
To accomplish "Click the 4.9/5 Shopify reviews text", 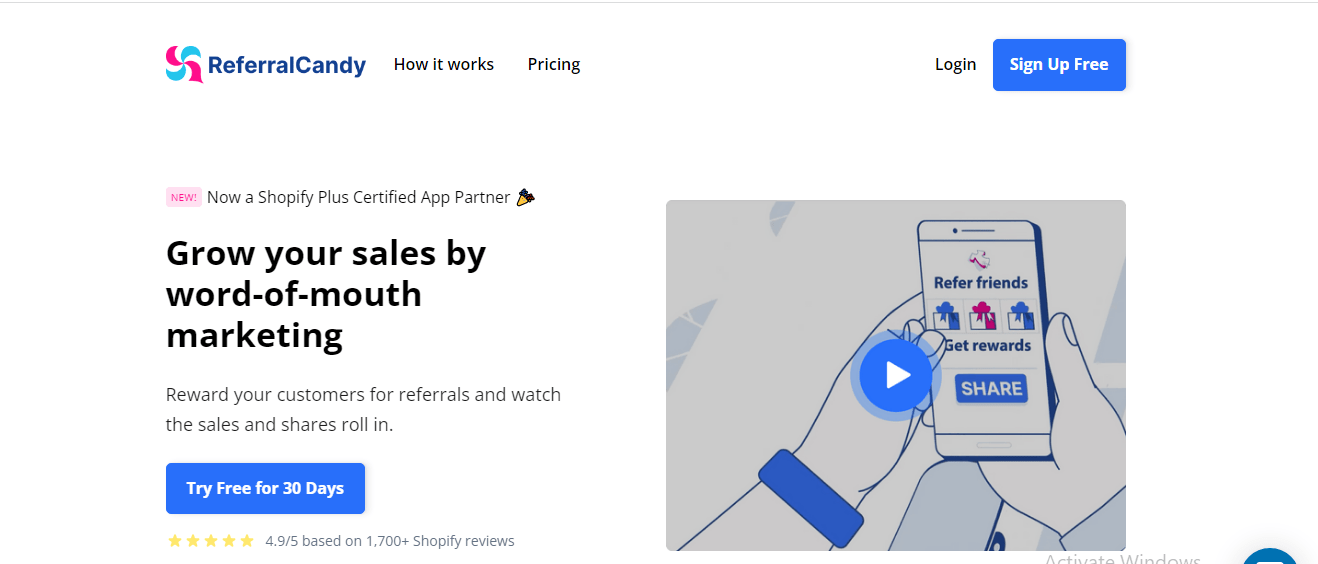I will [x=390, y=541].
